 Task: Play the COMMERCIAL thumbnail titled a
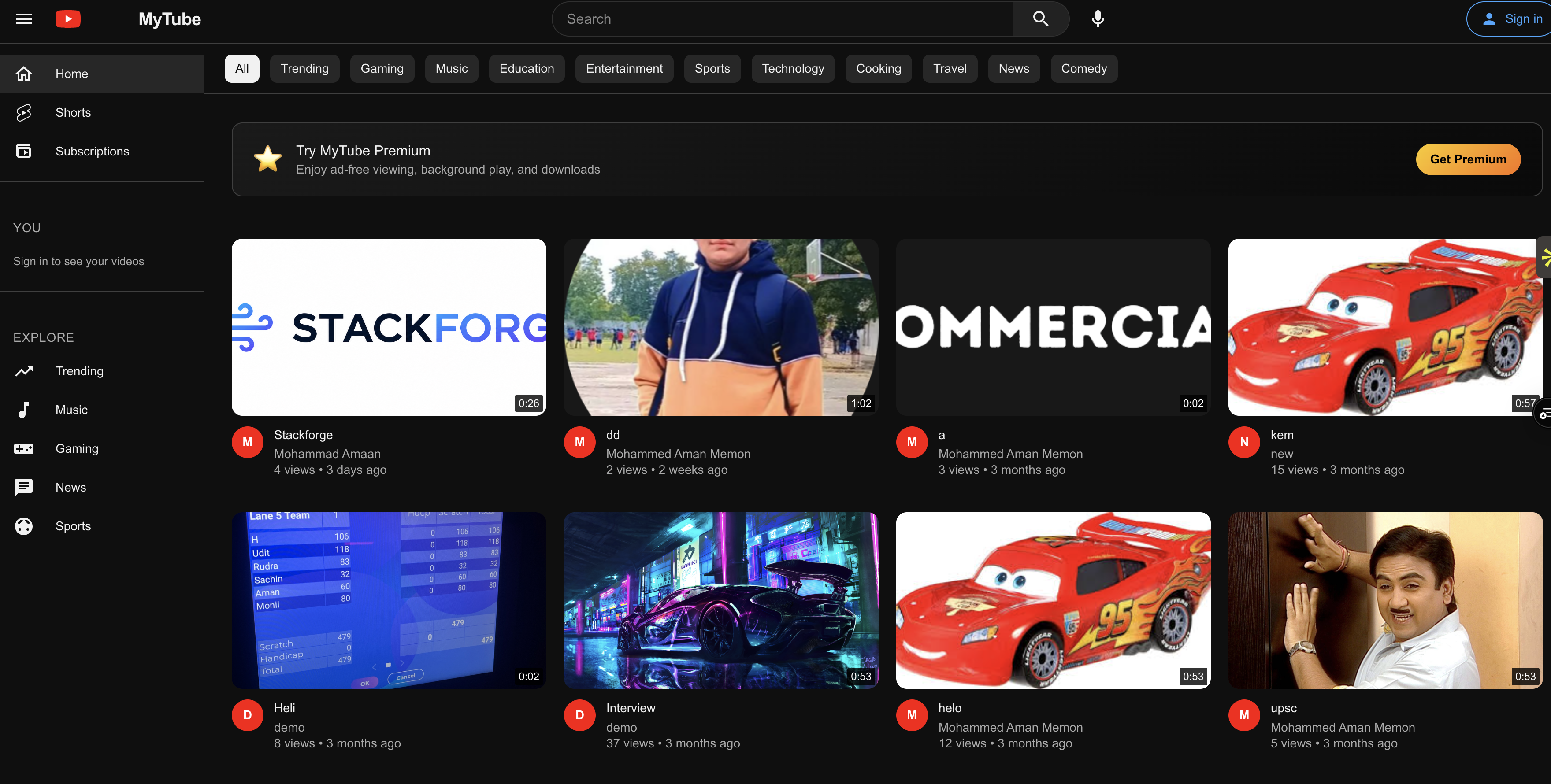1053,327
